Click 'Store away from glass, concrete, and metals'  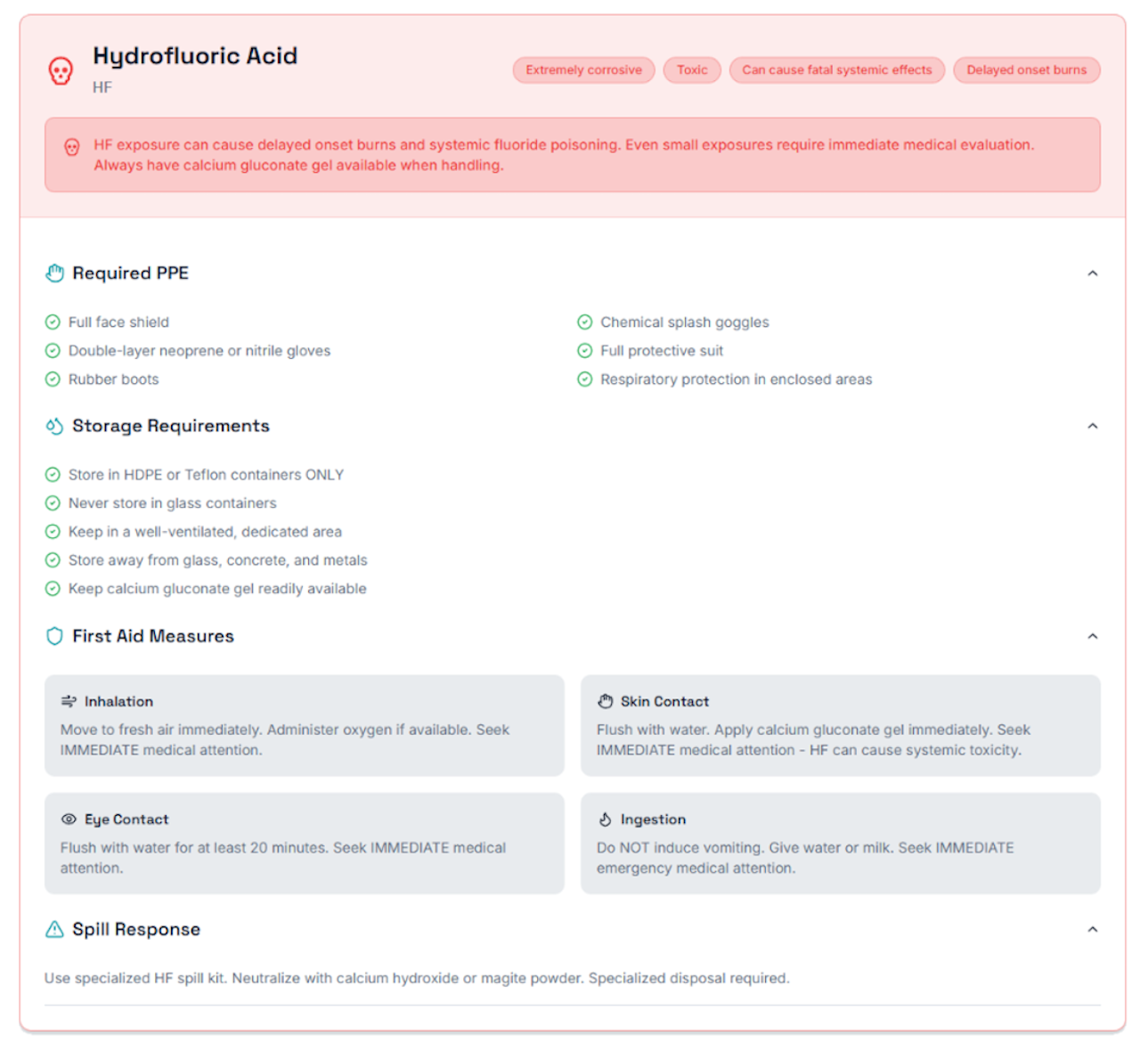[x=218, y=560]
